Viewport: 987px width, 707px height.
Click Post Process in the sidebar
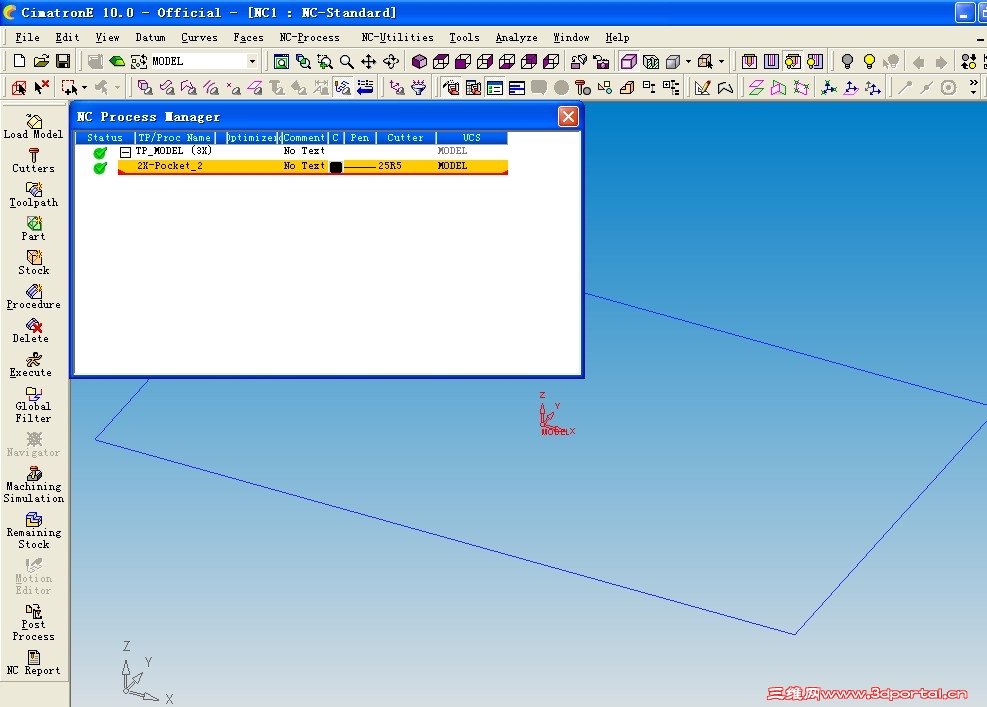coord(33,623)
